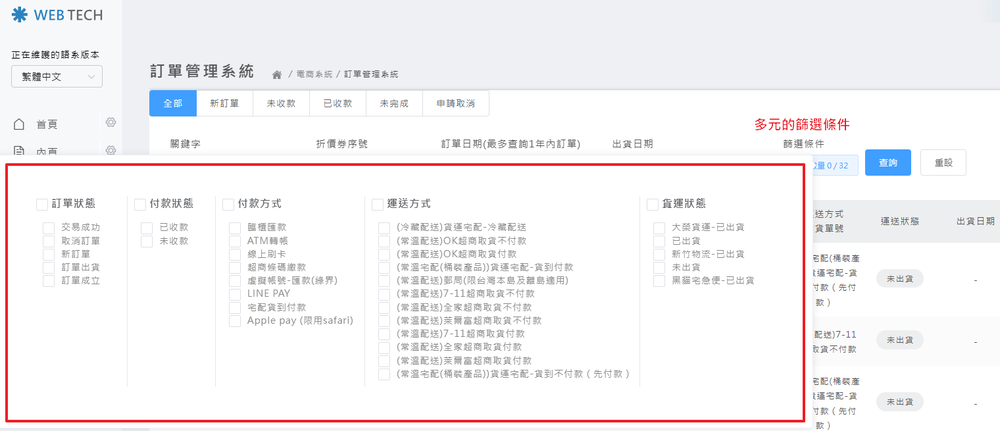Tick (常溫配送)萊爾富超商取貨付款 checkbox
This screenshot has height=431, width=1000.
pyautogui.click(x=384, y=362)
